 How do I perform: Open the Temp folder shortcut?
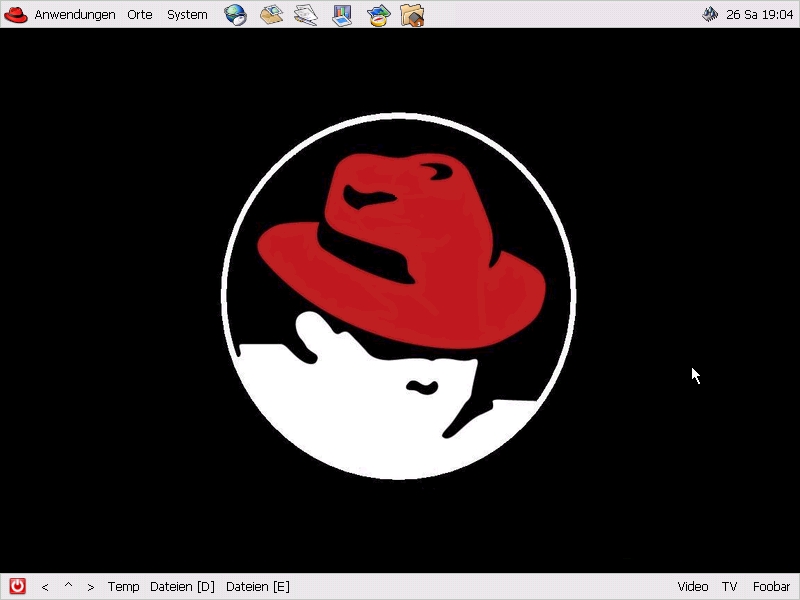pyautogui.click(x=123, y=587)
